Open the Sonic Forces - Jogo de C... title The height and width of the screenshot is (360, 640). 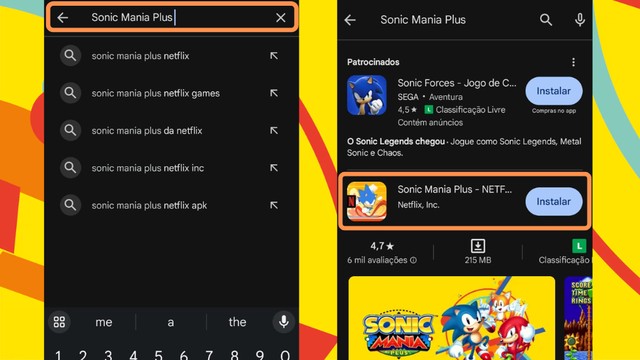click(457, 83)
